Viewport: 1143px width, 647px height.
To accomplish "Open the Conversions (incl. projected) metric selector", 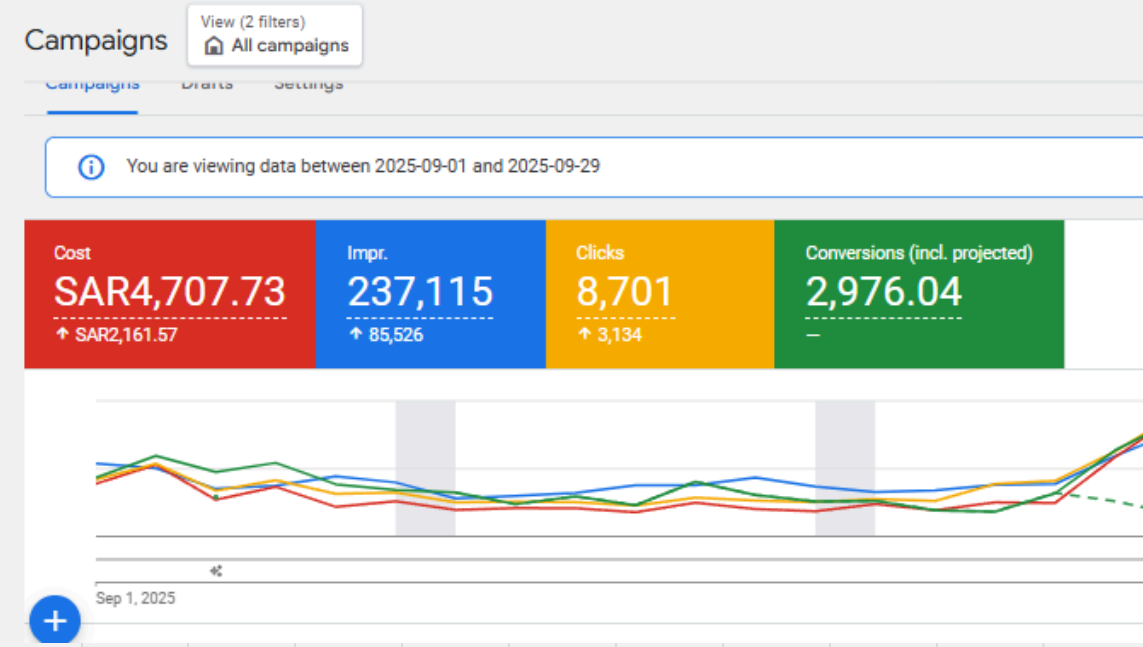I will click(x=918, y=254).
